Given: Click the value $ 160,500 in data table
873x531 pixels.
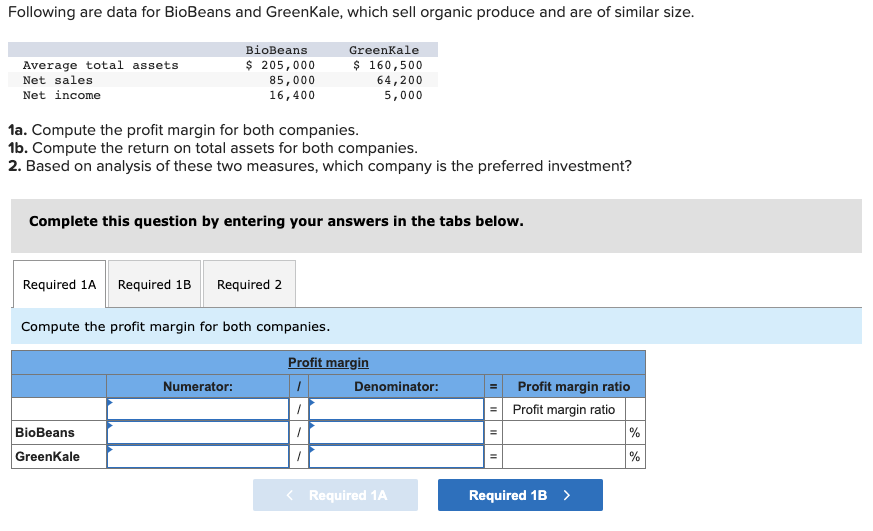Looking at the screenshot, I should click(388, 65).
